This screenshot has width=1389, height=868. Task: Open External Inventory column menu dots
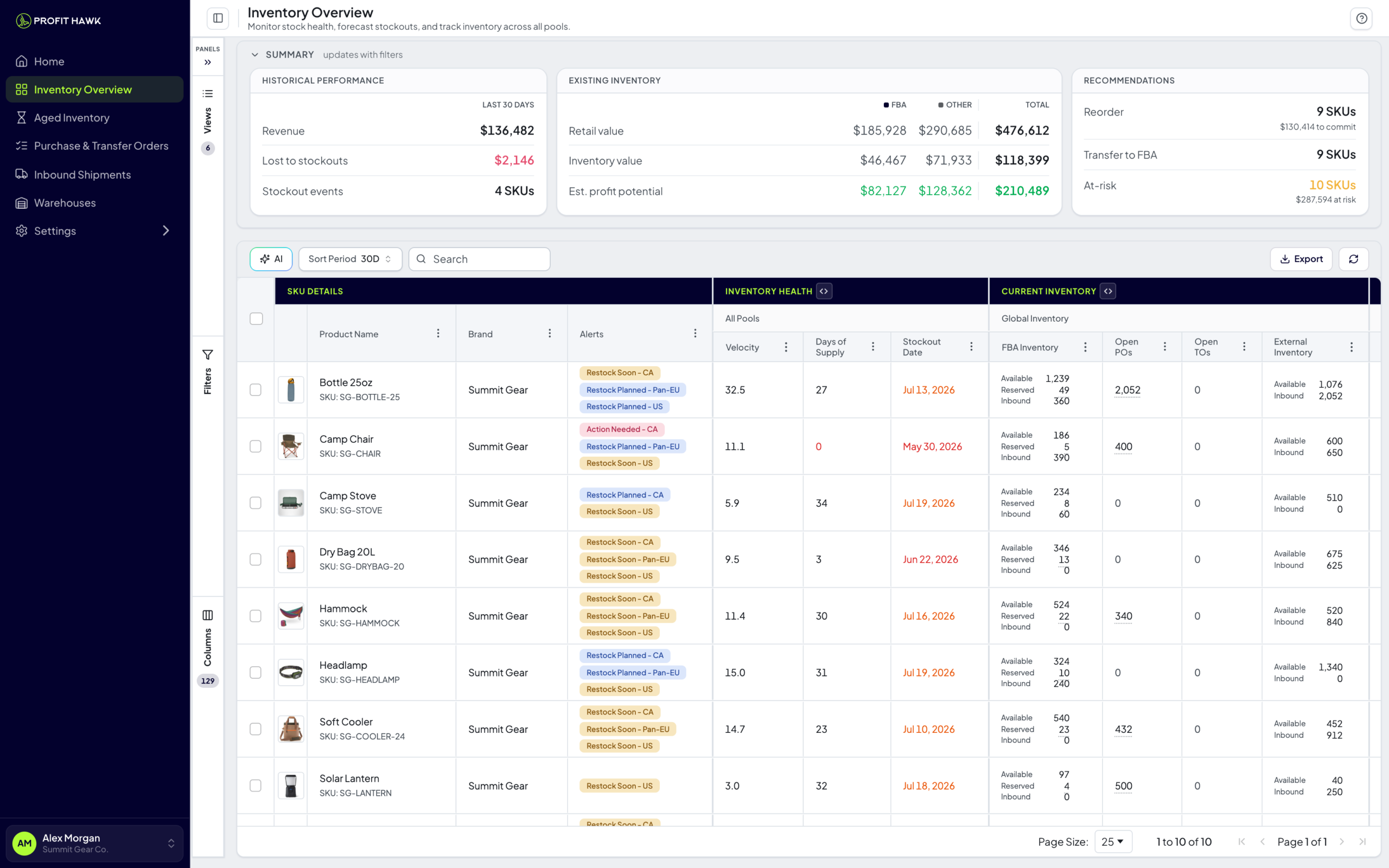pyautogui.click(x=1352, y=347)
